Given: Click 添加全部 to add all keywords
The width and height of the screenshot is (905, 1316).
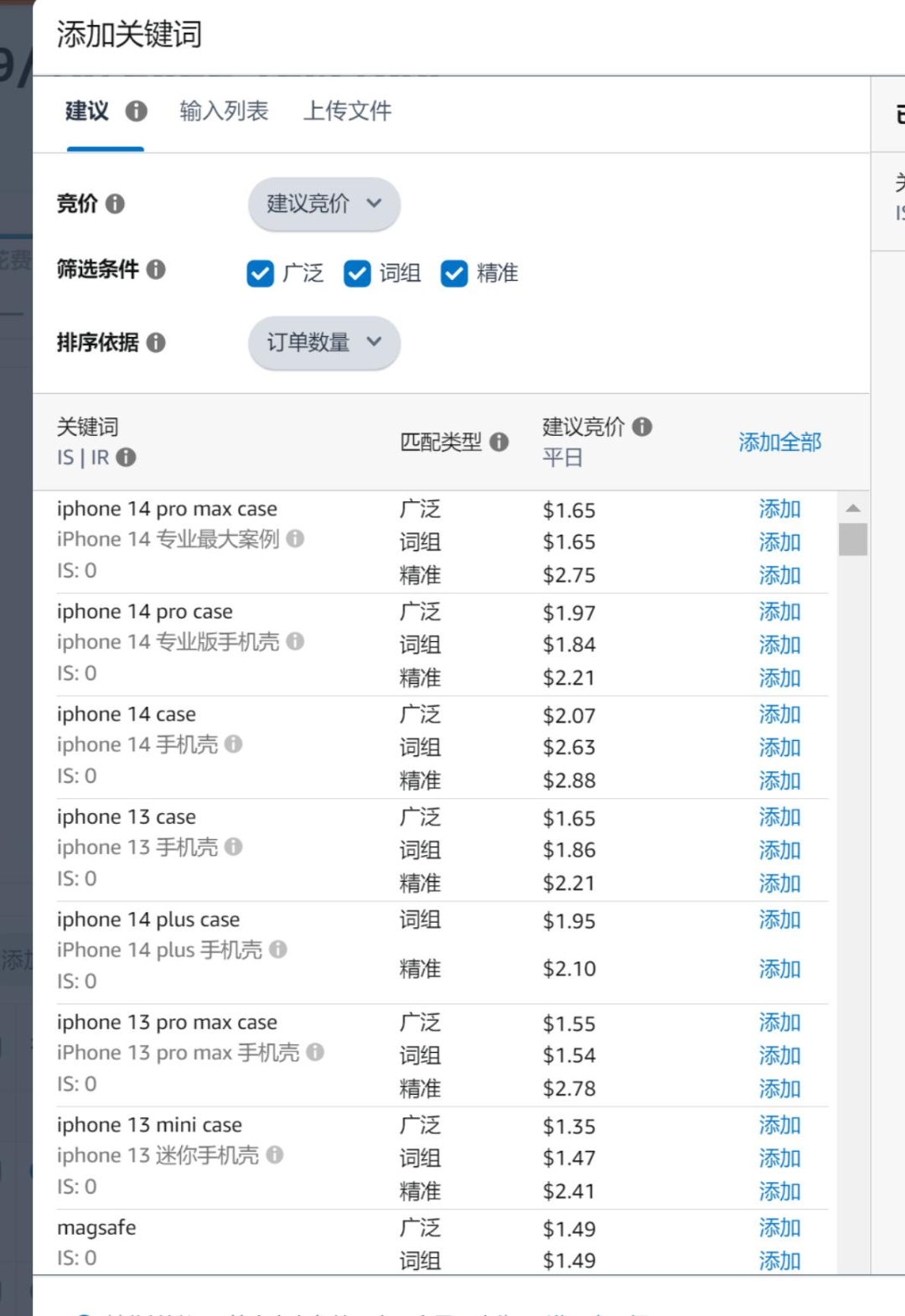Looking at the screenshot, I should click(779, 442).
